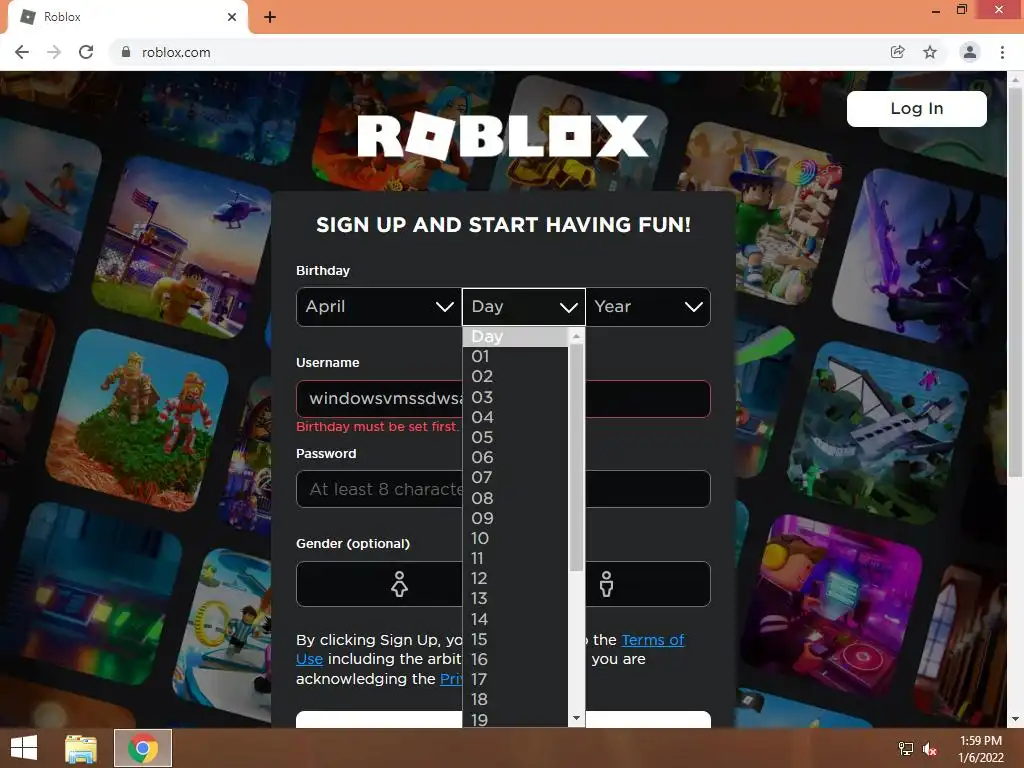Choose day 11 from list

tap(515, 558)
